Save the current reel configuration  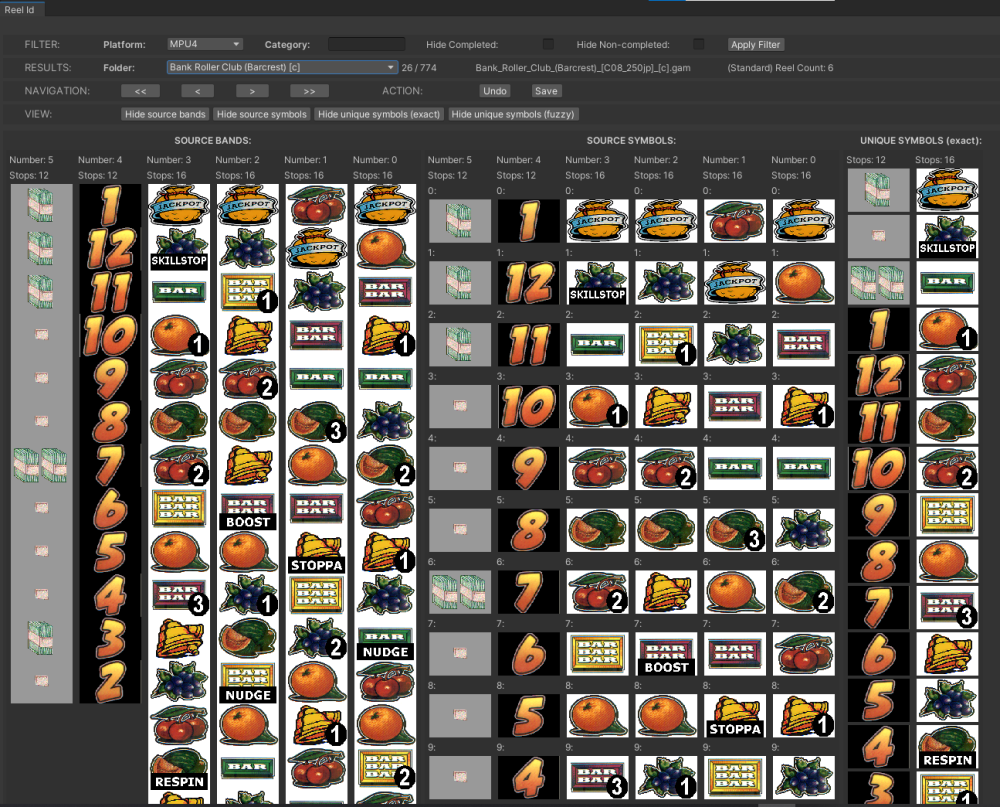pyautogui.click(x=546, y=90)
